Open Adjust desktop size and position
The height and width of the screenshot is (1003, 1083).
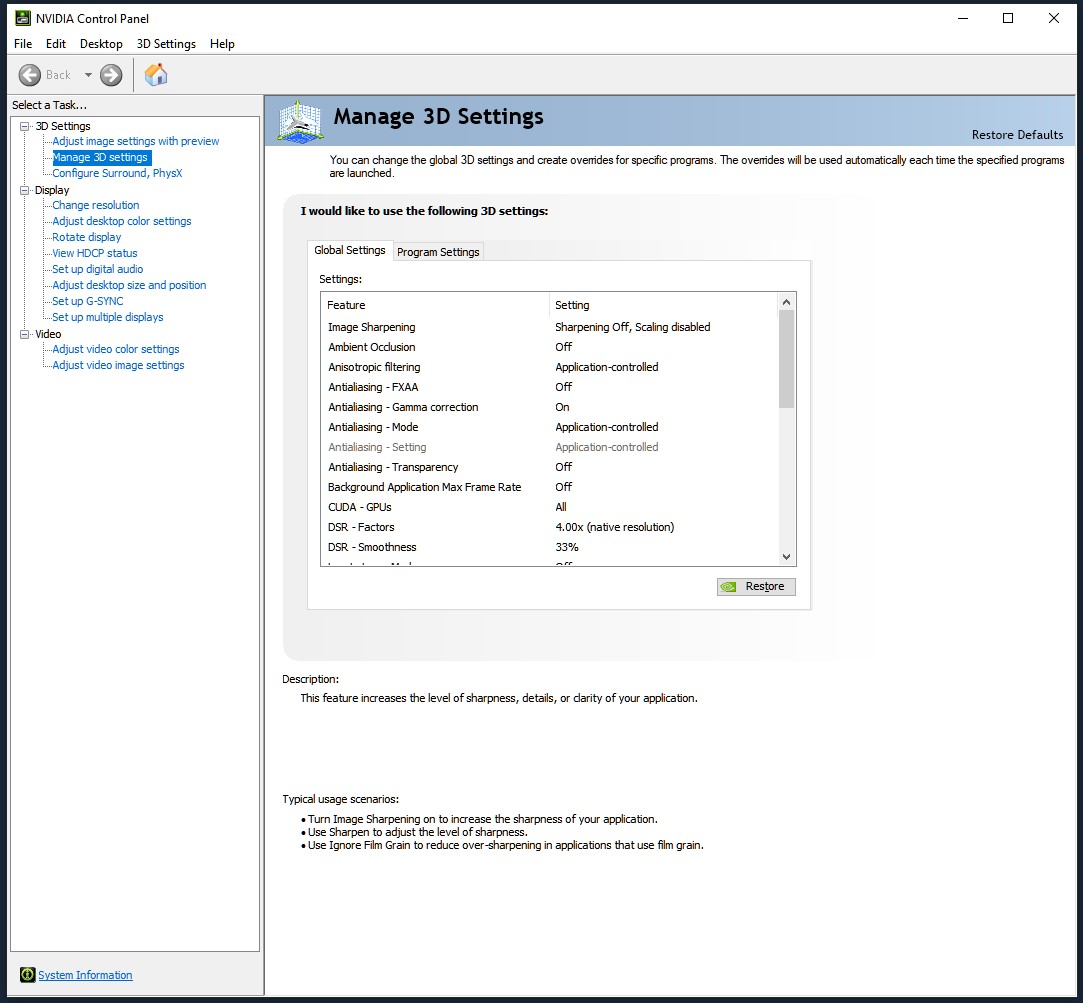point(129,285)
